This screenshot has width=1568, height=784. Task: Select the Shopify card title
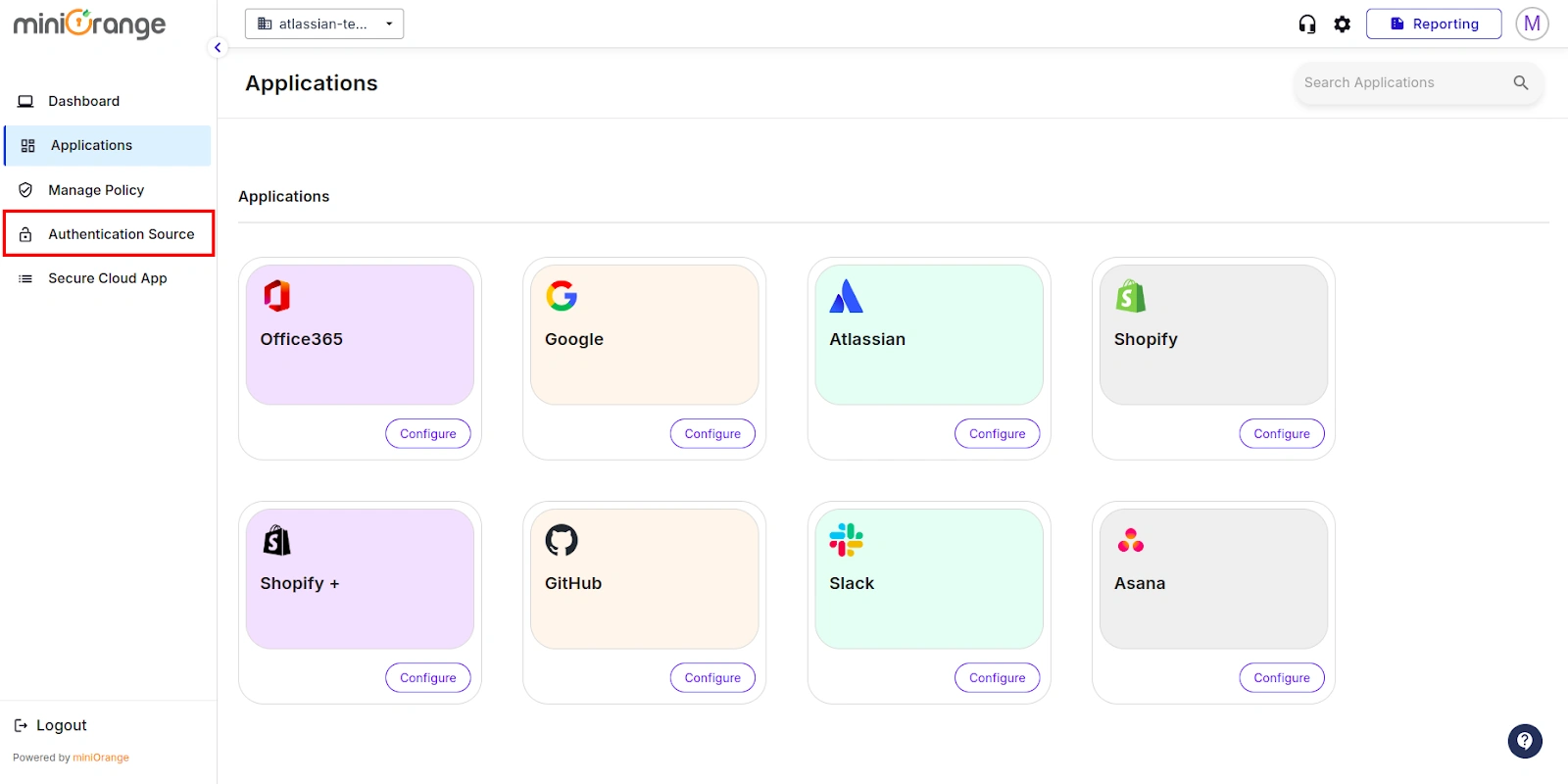pyautogui.click(x=1146, y=339)
